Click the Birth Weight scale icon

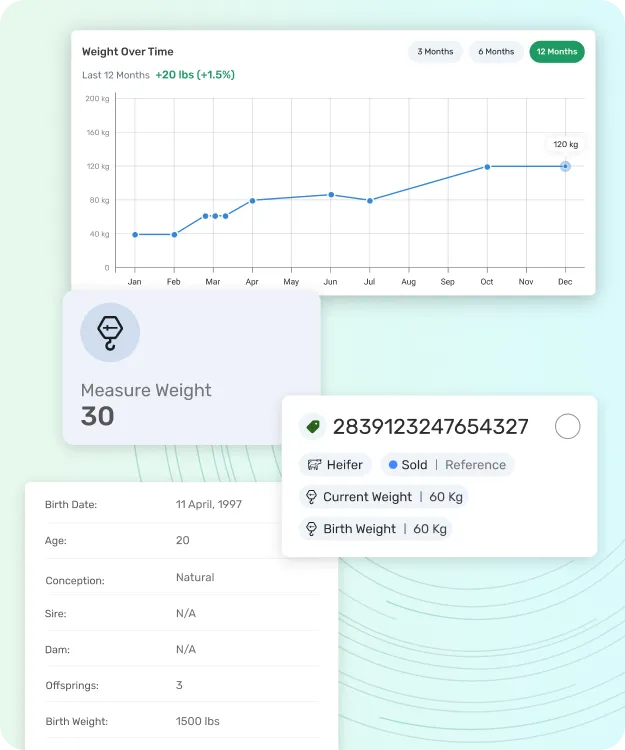pyautogui.click(x=310, y=529)
